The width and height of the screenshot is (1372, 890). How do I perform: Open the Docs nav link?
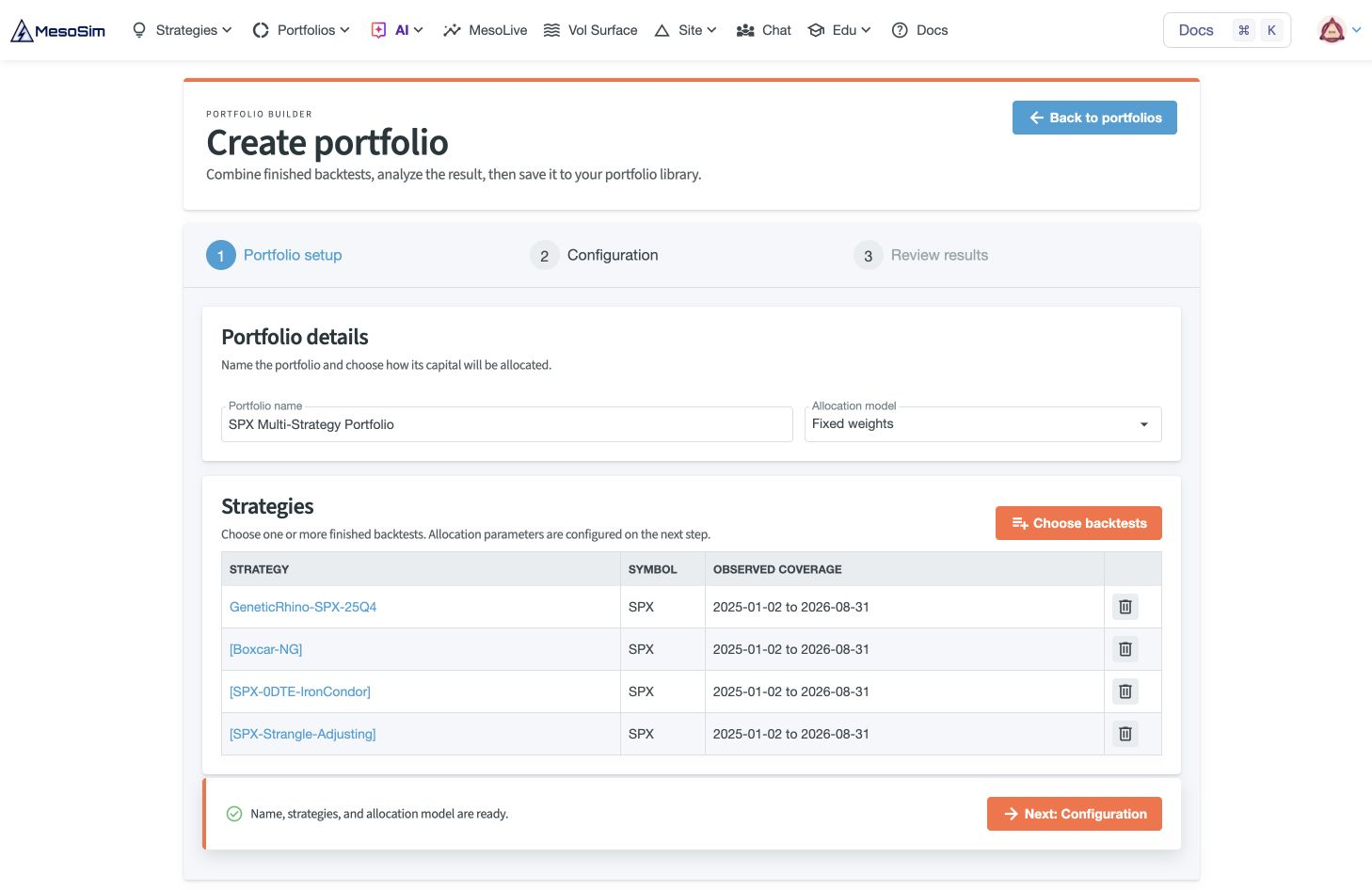(x=919, y=30)
